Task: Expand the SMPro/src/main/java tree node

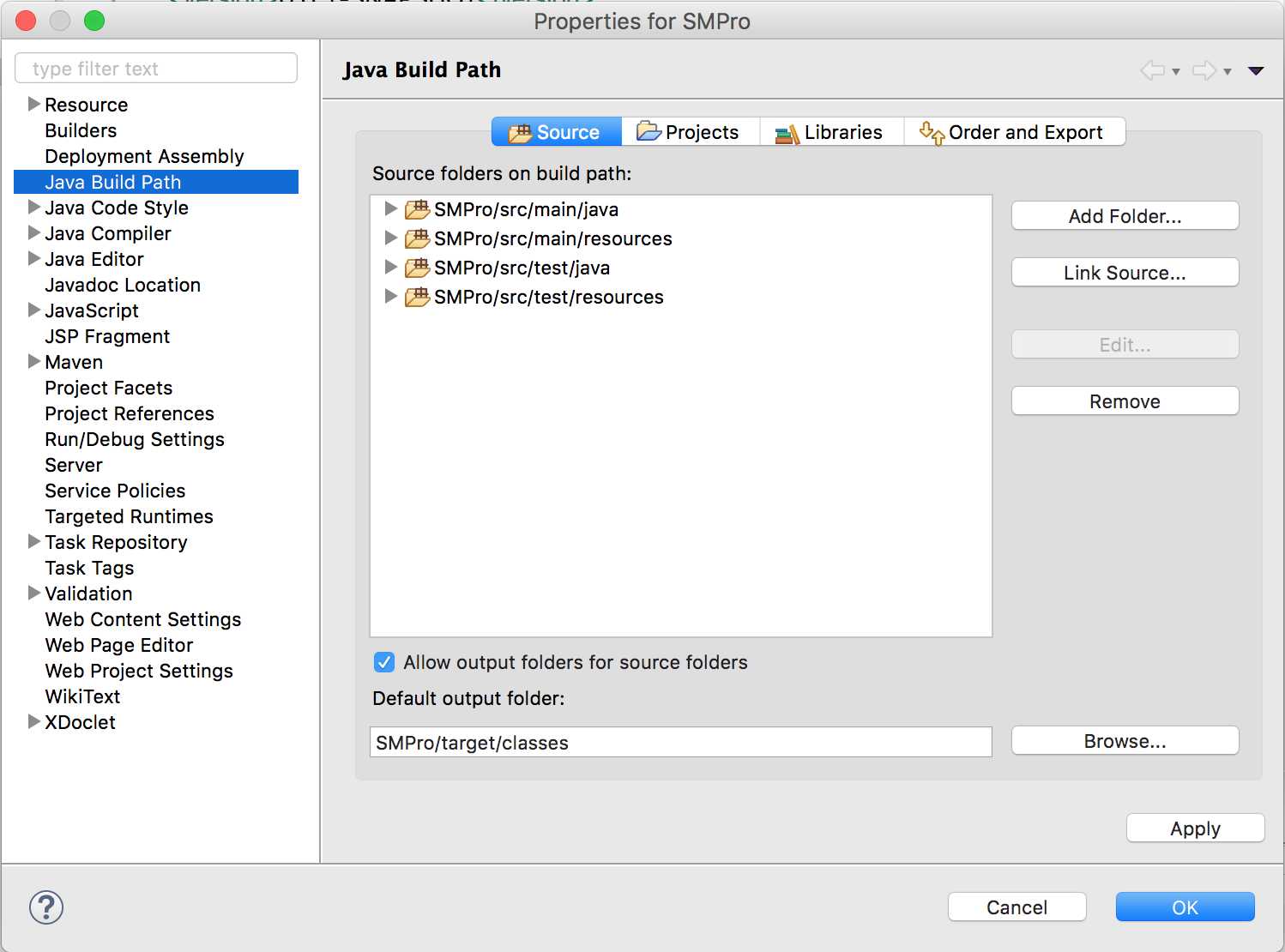Action: click(391, 208)
